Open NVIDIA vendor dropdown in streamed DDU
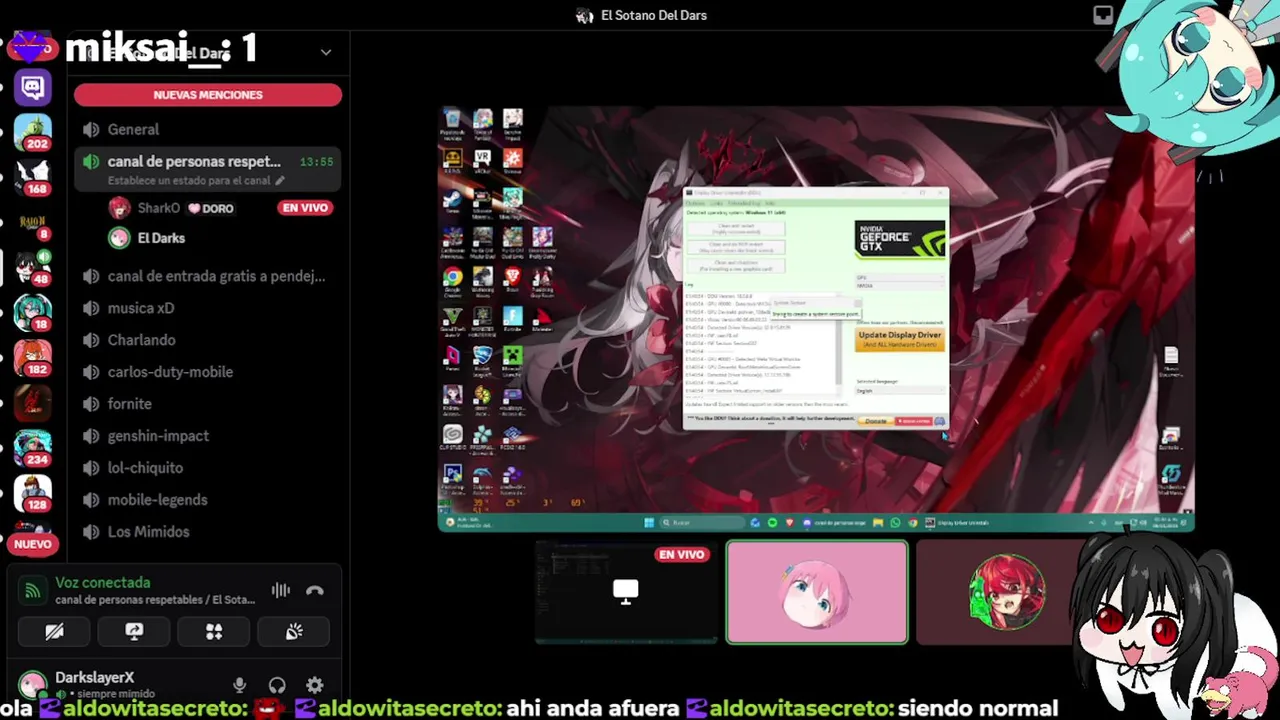1280x720 pixels. coord(900,286)
